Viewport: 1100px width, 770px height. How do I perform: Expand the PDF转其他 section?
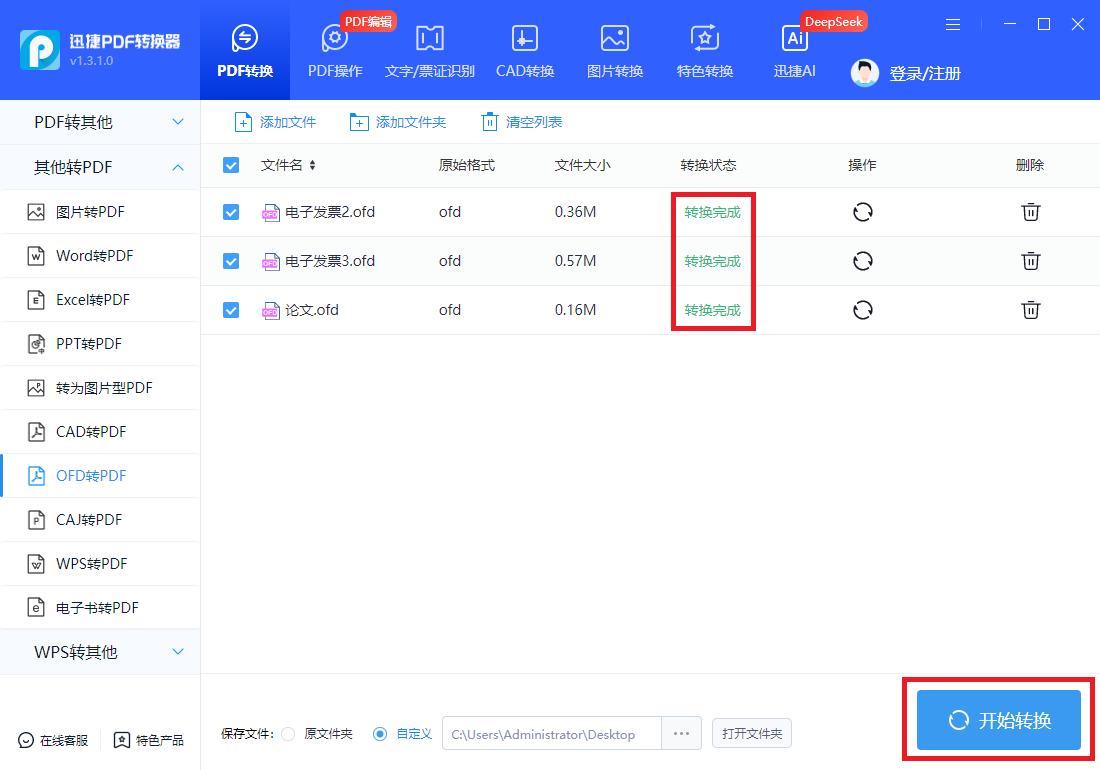(100, 121)
